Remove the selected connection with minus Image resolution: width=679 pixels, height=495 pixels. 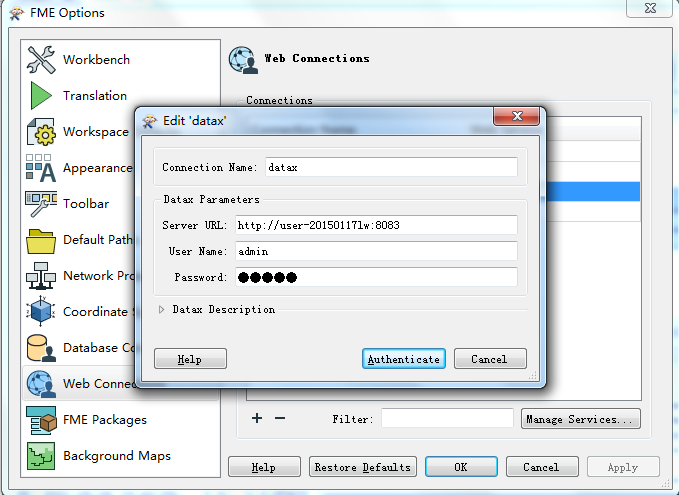click(x=280, y=418)
